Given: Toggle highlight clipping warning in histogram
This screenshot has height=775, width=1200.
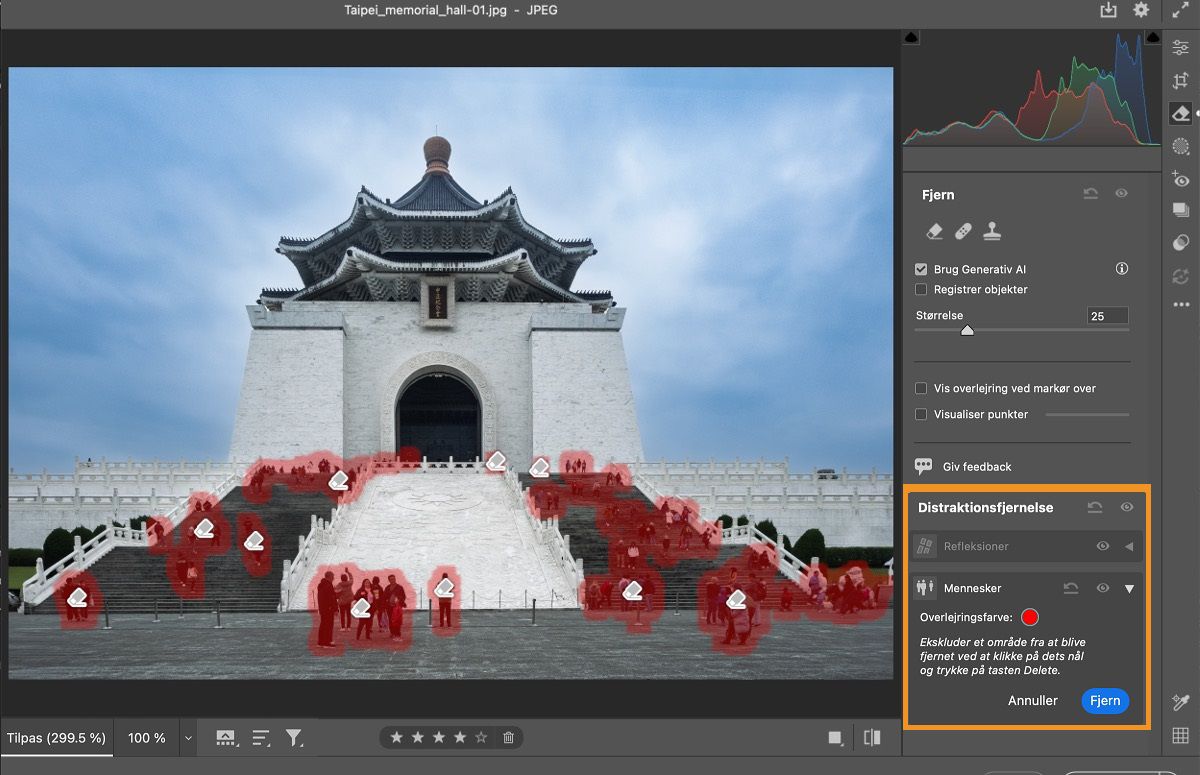Looking at the screenshot, I should tap(1153, 37).
